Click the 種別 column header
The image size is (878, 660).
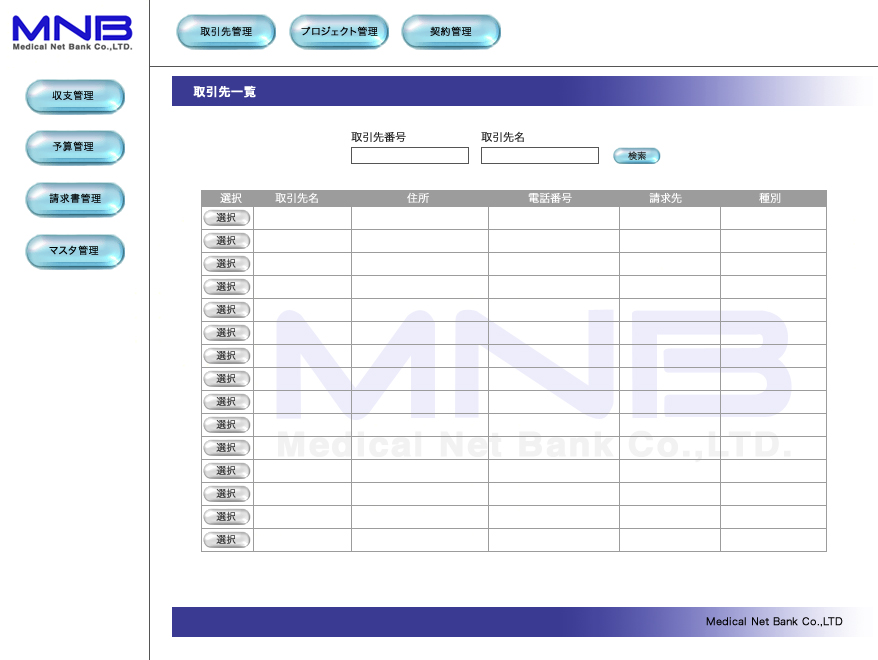772,198
